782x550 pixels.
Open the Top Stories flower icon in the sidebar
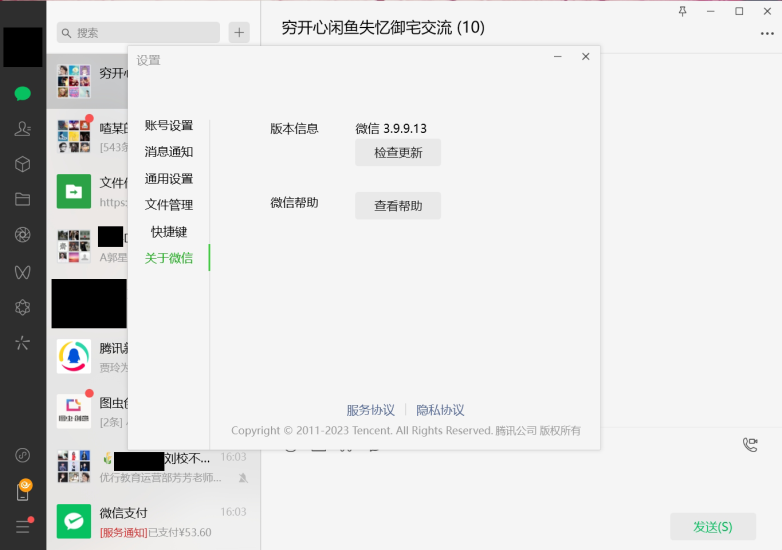[22, 308]
